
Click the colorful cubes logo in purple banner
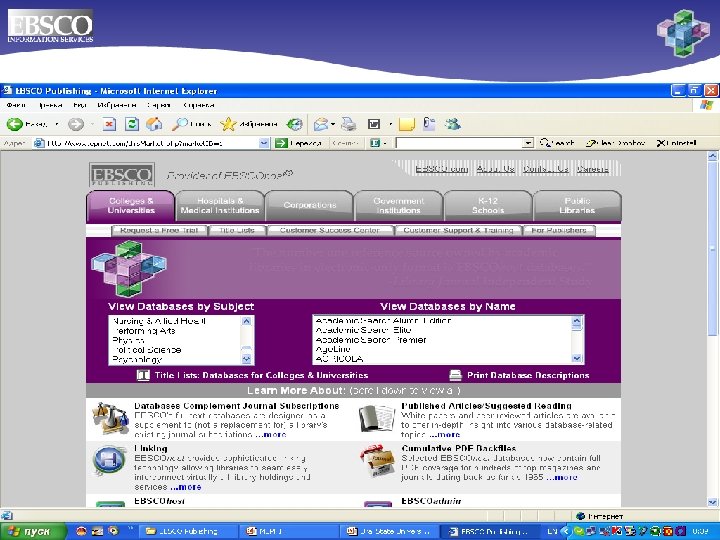point(129,269)
